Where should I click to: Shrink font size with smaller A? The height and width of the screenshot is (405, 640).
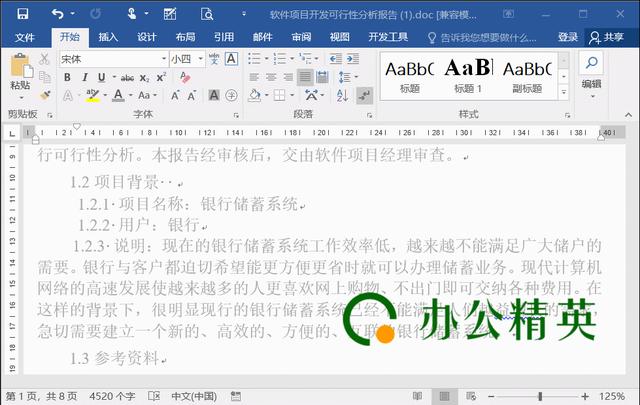click(191, 96)
